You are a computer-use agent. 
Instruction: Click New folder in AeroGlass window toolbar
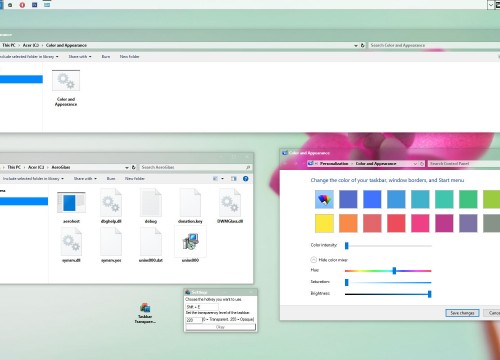[135, 179]
